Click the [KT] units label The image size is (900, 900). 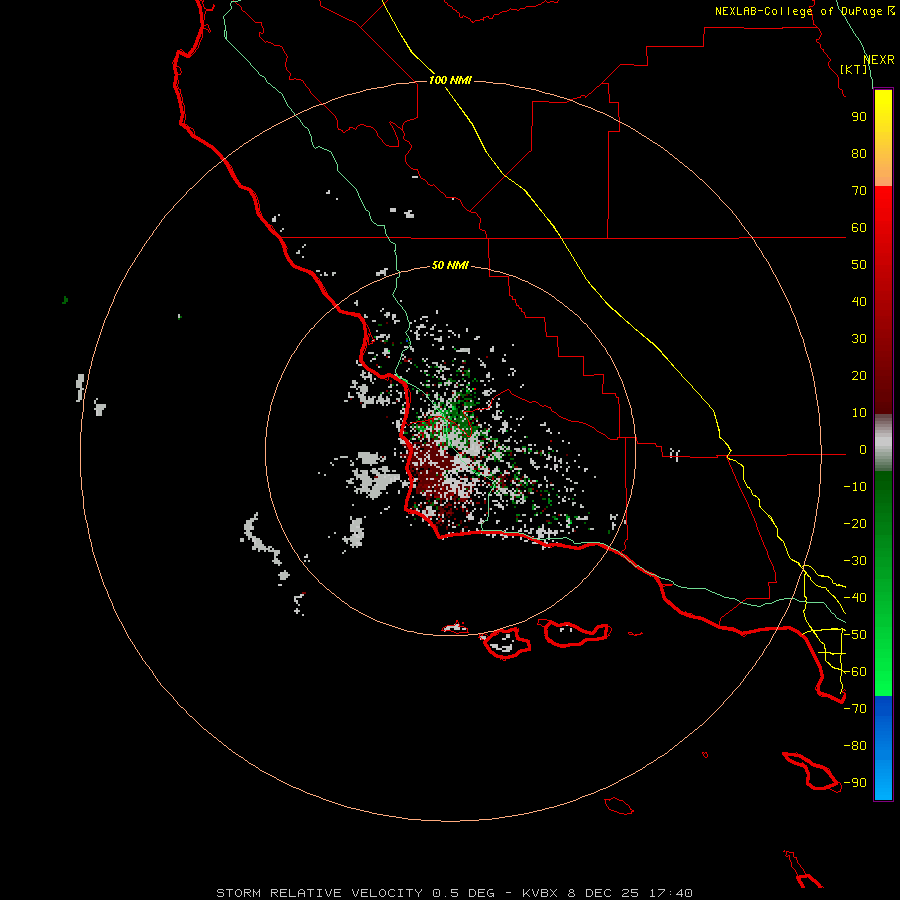pyautogui.click(x=853, y=69)
